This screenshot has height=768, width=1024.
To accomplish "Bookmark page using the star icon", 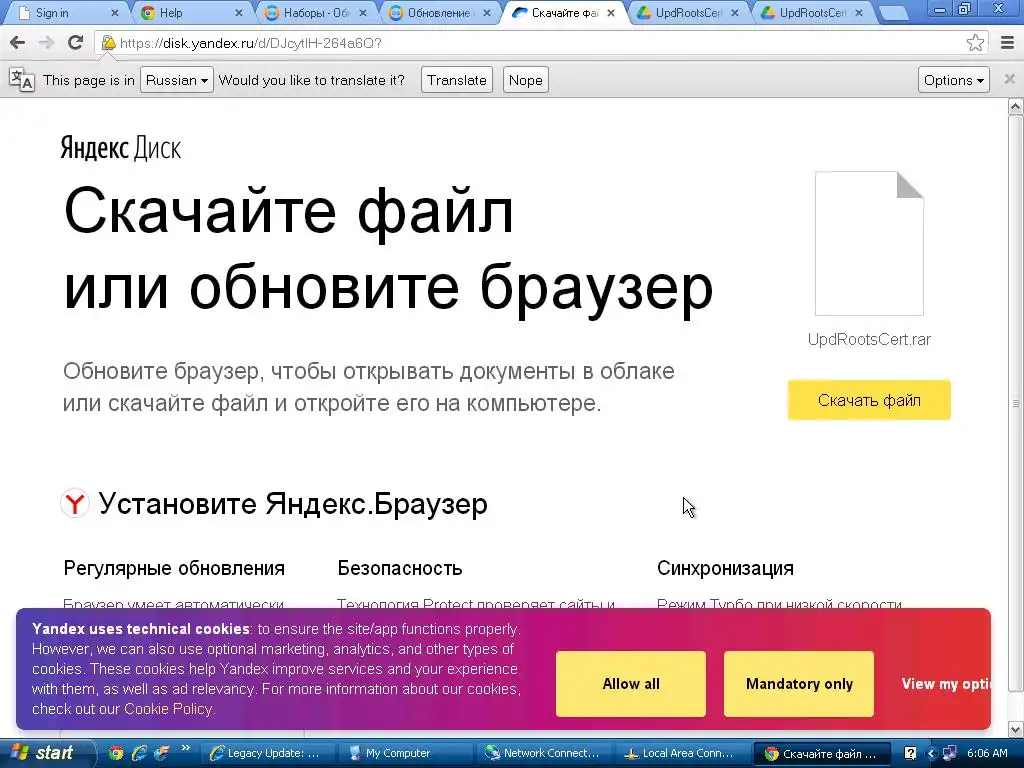I will (x=975, y=43).
